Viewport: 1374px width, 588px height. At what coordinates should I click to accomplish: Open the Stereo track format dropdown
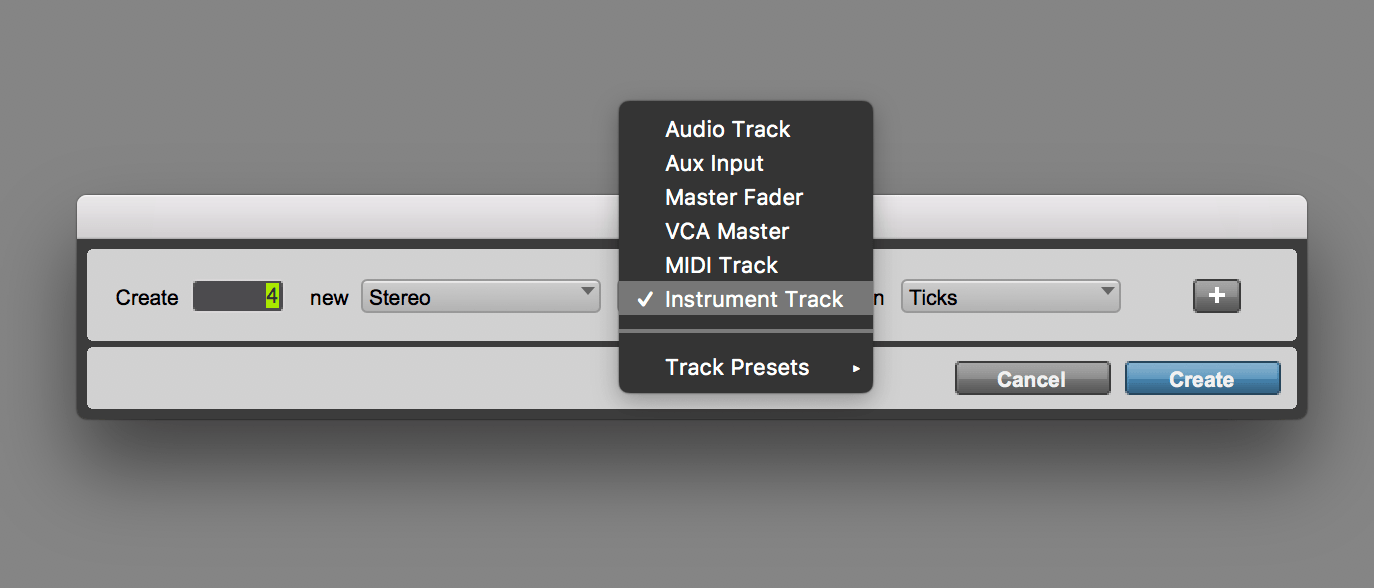click(481, 297)
